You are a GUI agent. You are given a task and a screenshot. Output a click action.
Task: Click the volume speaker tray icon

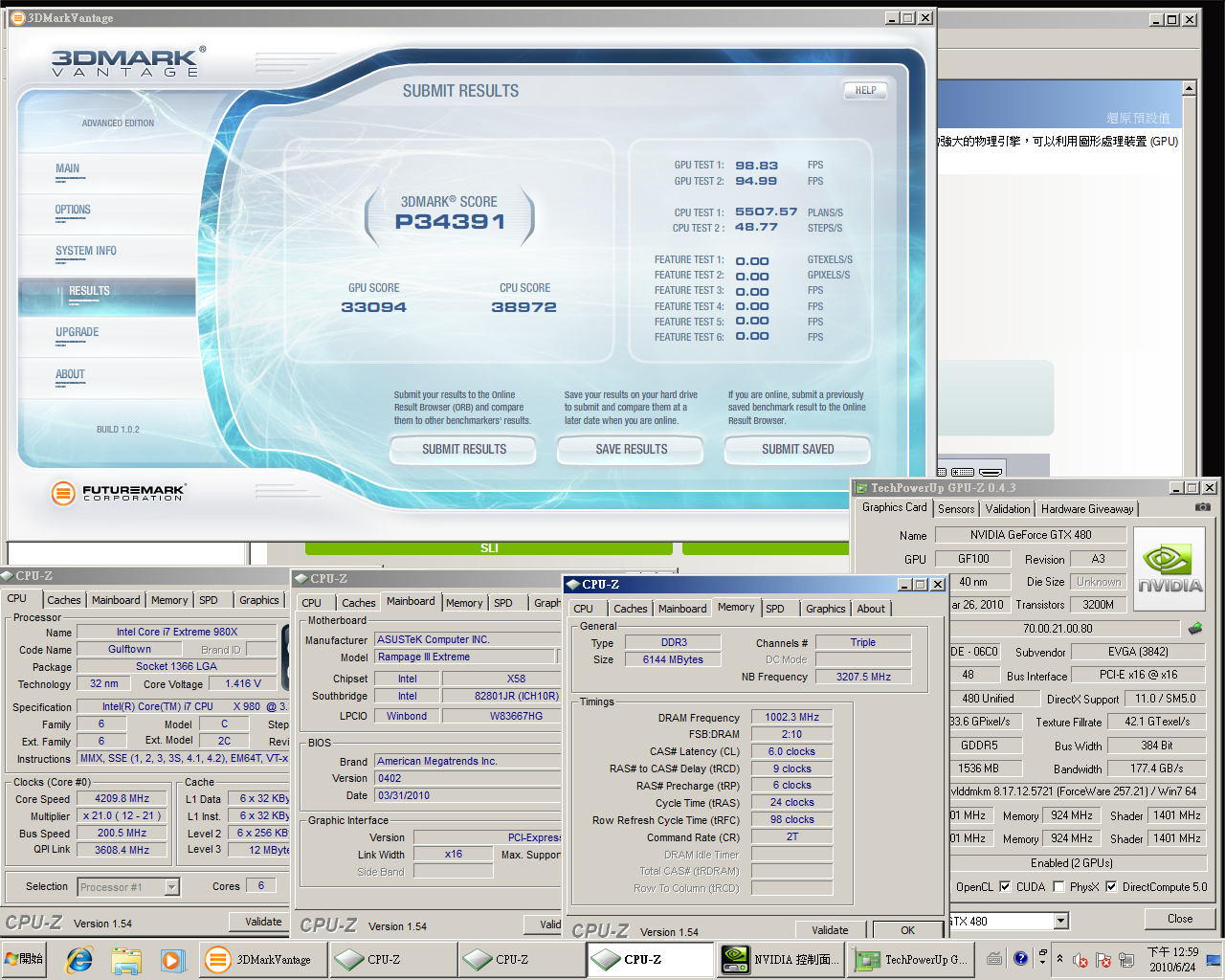click(1080, 960)
